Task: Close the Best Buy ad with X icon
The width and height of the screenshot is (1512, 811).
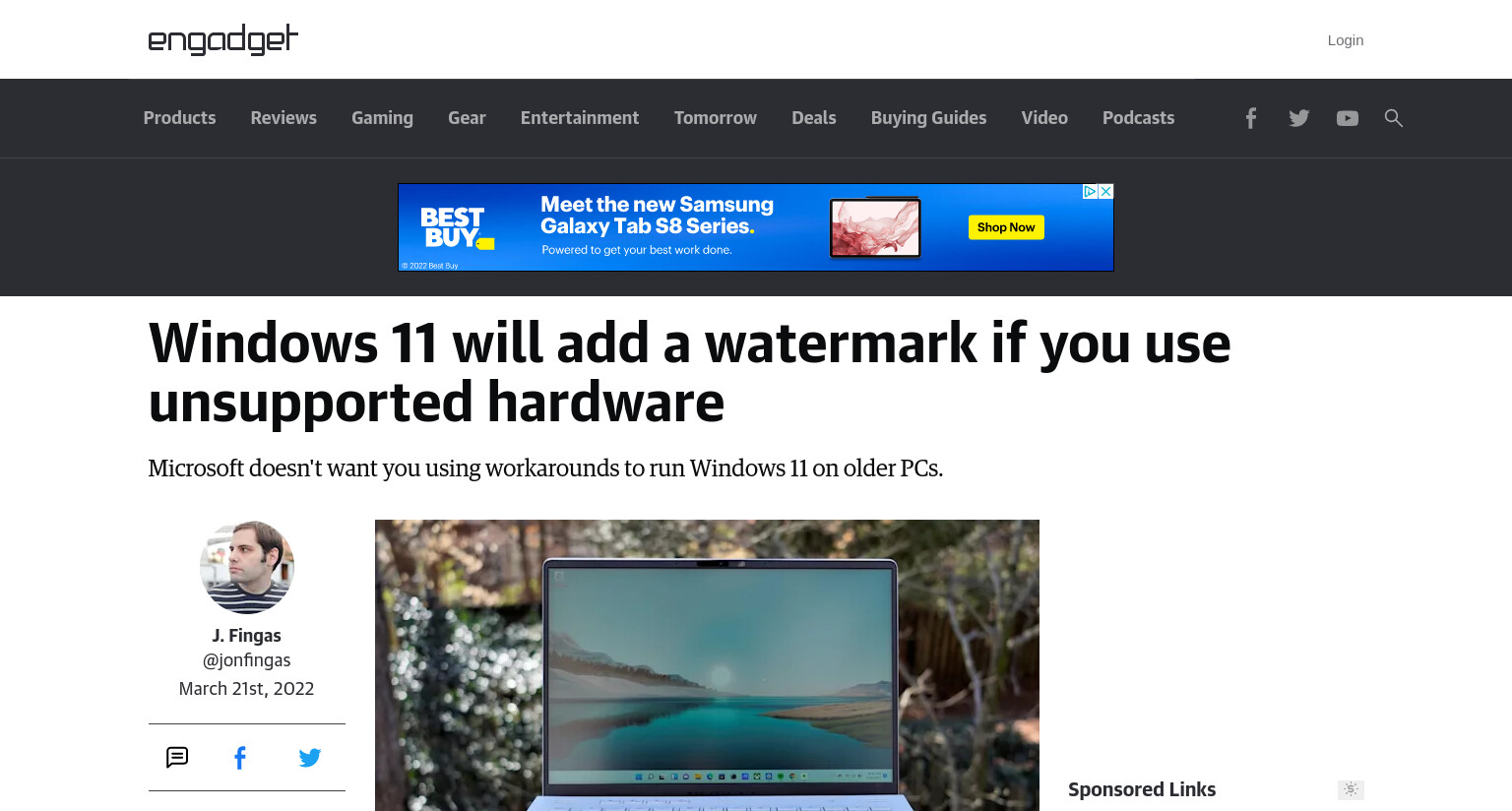Action: point(1106,192)
